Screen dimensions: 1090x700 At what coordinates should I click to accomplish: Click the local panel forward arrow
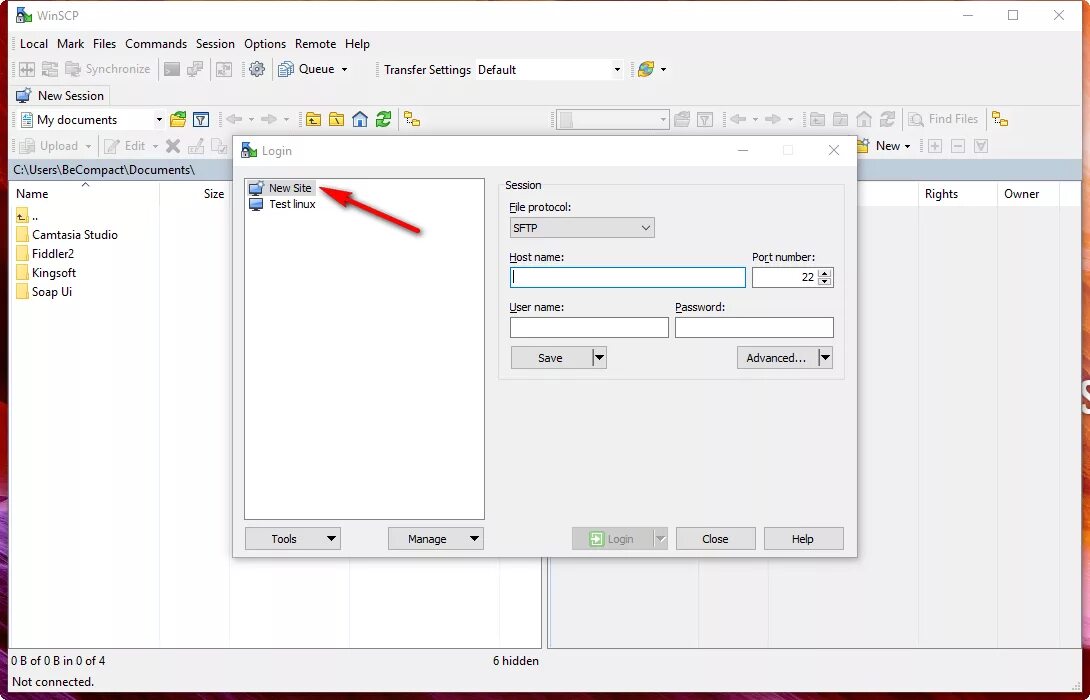point(268,120)
